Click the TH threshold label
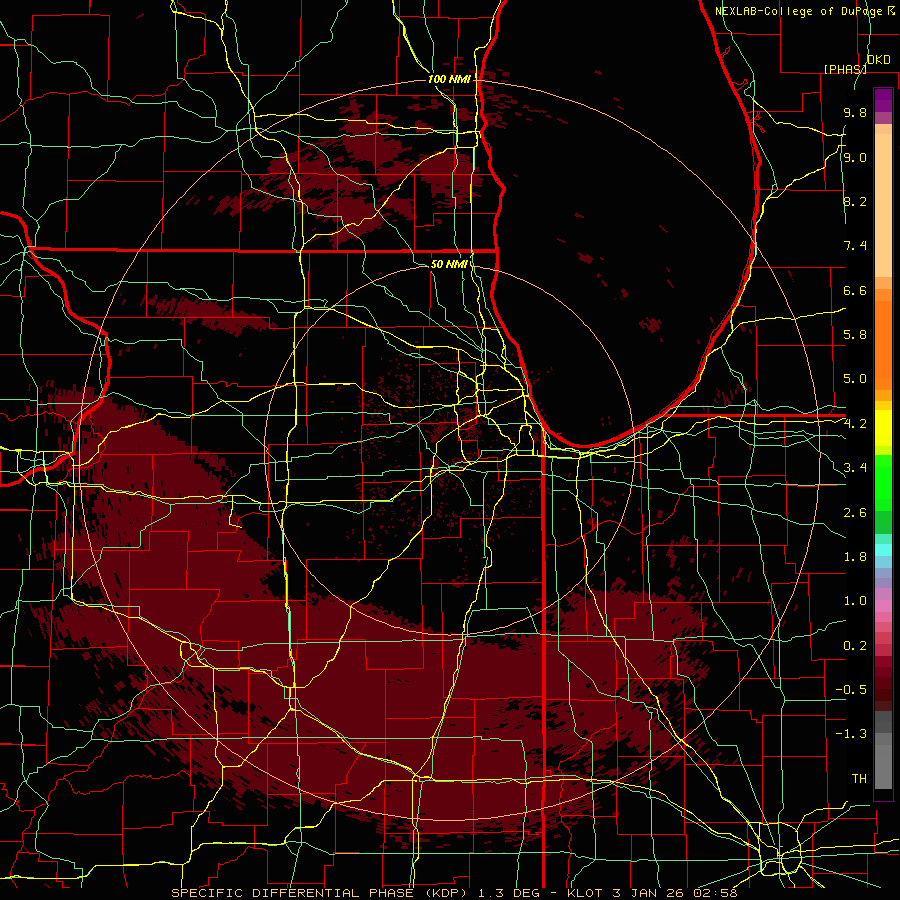The height and width of the screenshot is (900, 900). point(859,778)
